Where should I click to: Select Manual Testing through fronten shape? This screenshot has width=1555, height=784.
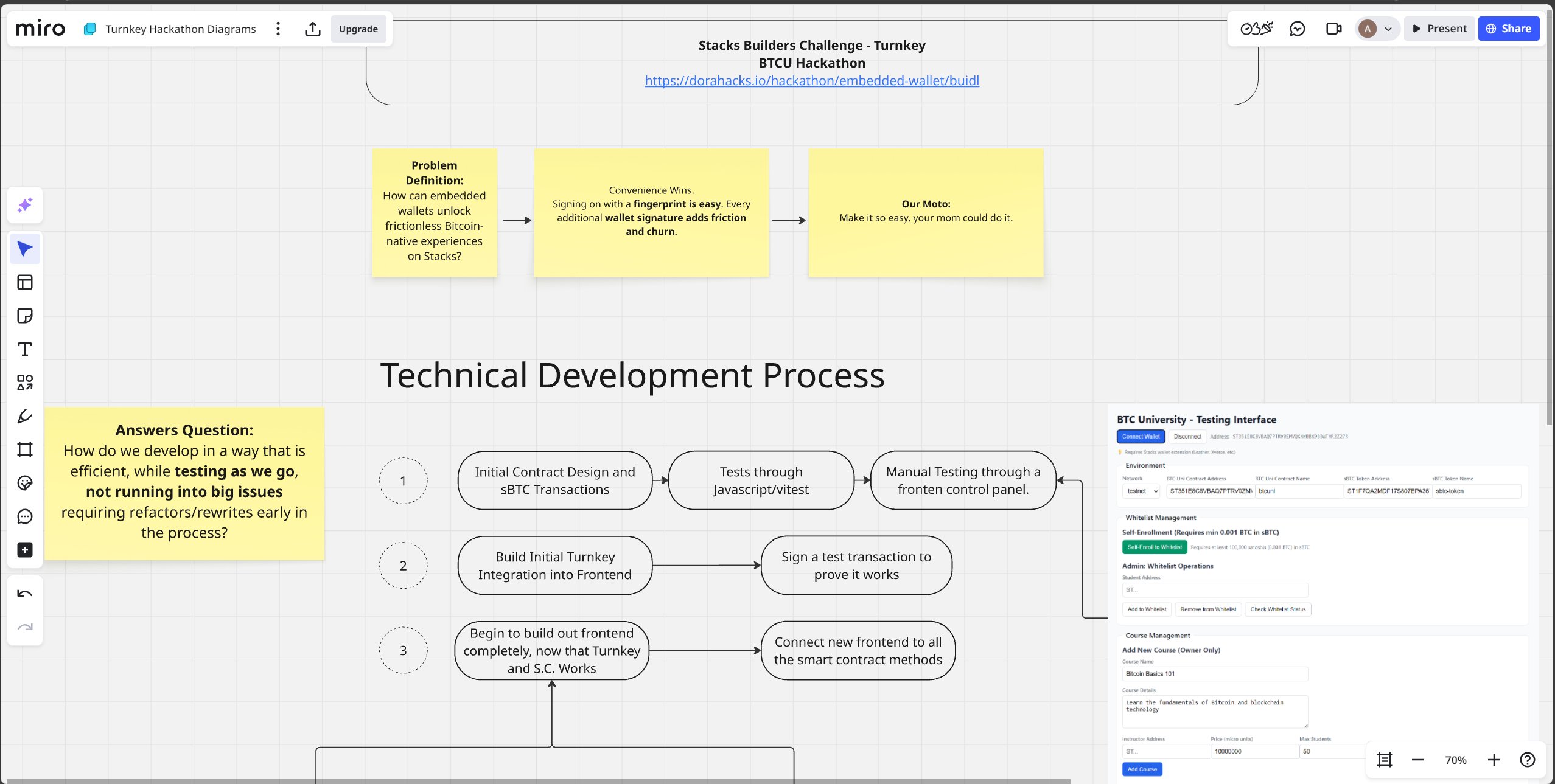tap(963, 480)
